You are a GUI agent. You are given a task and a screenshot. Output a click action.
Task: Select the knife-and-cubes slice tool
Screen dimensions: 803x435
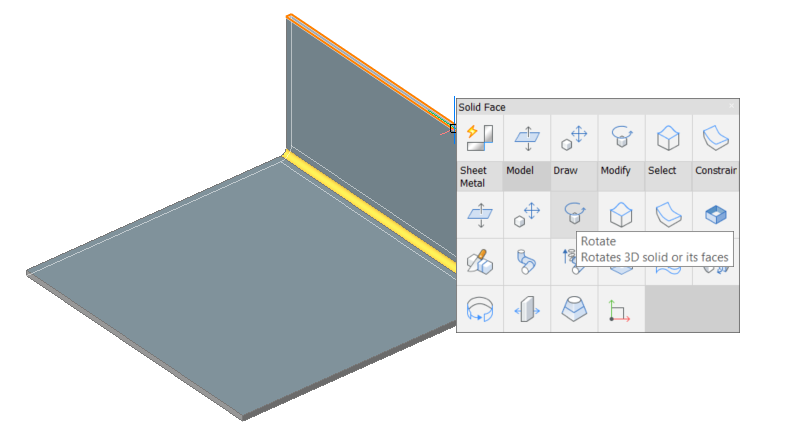pos(480,262)
